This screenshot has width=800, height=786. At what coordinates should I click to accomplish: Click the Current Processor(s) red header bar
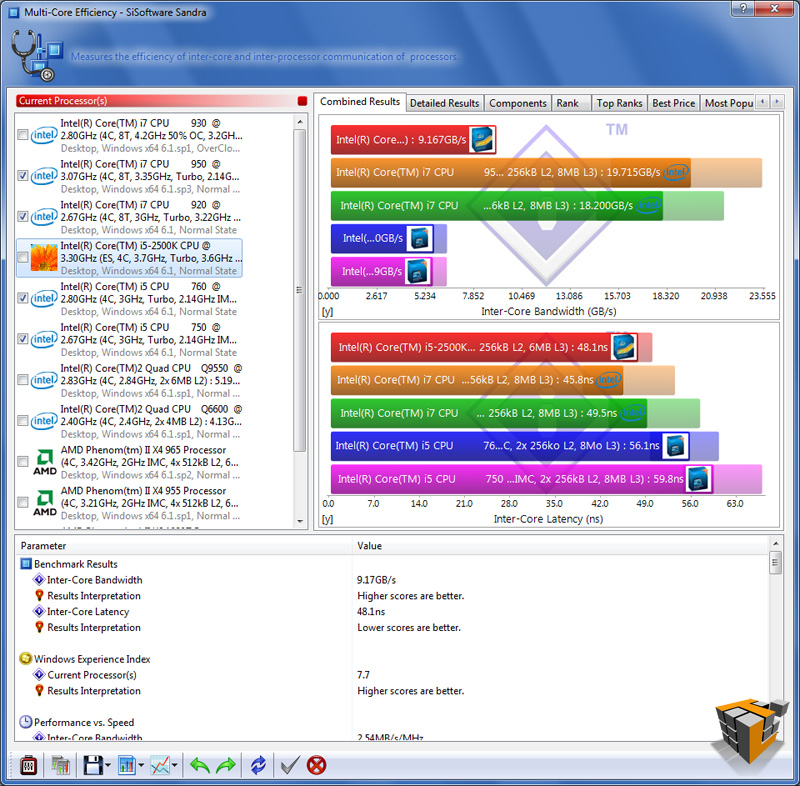[156, 101]
